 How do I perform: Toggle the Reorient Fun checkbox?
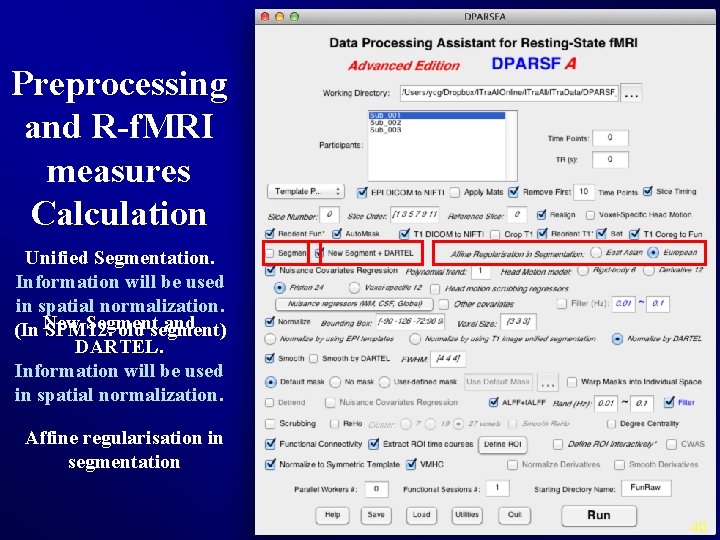(x=270, y=234)
